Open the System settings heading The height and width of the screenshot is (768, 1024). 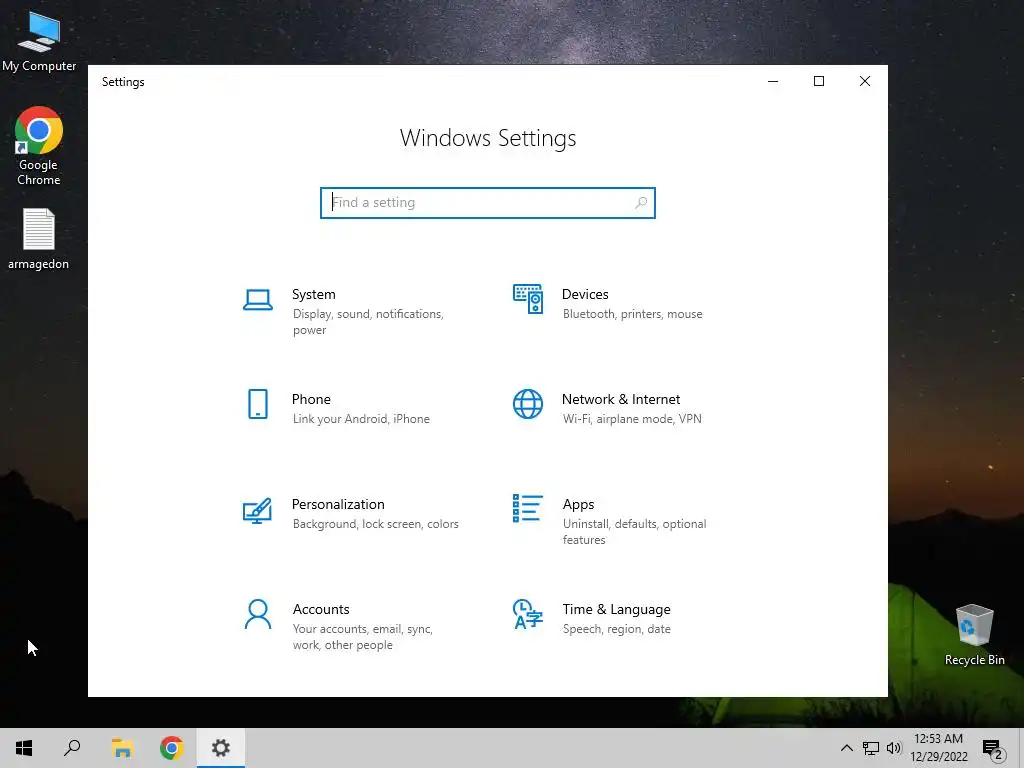coord(313,295)
